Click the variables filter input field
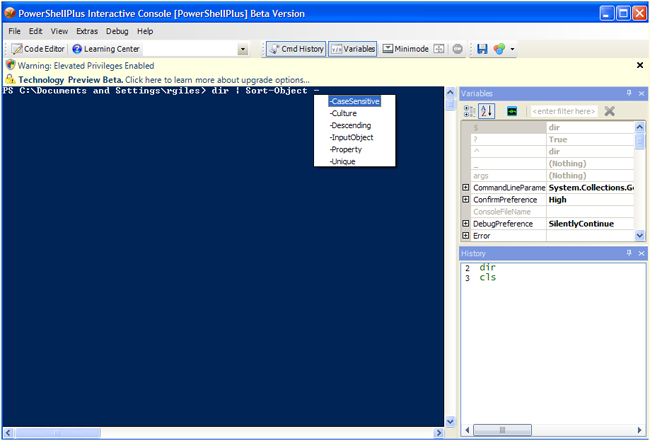The image size is (650, 441). click(x=564, y=111)
